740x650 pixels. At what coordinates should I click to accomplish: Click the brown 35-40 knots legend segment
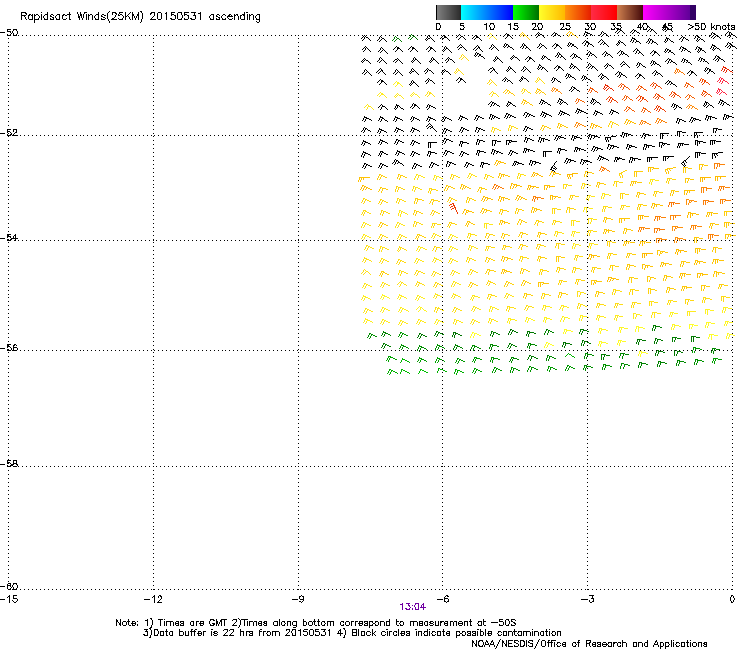pyautogui.click(x=630, y=12)
